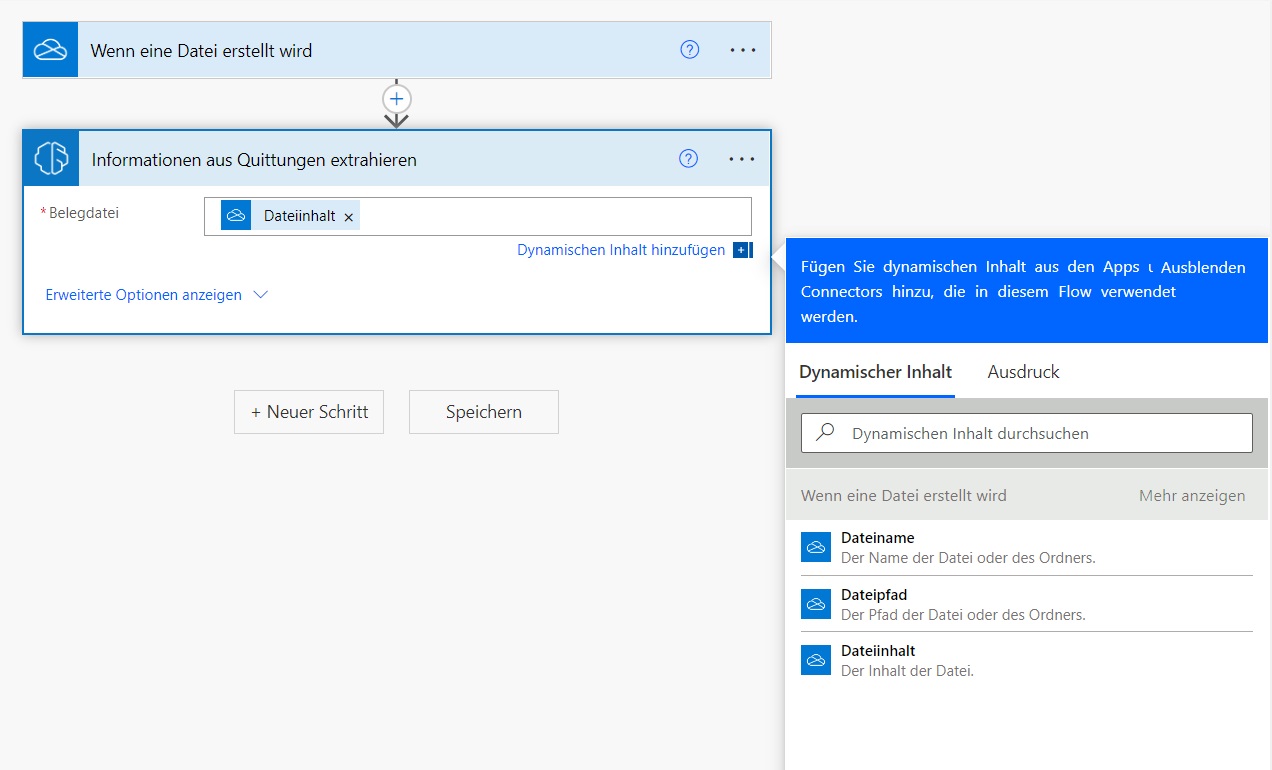Open help for 'Informationen aus Quittungen extrahieren'
The image size is (1272, 770).
point(688,159)
